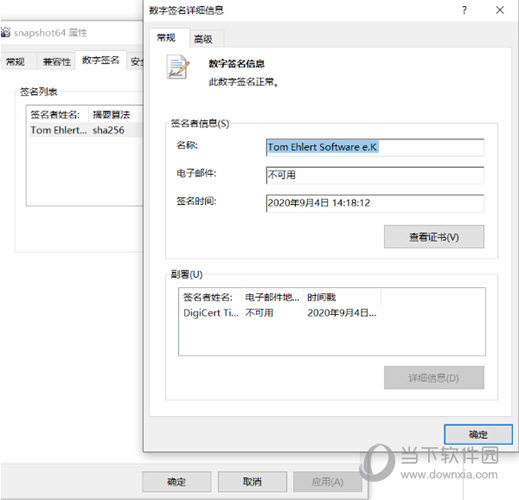Open the partially hidden 安全 tab
The width and height of the screenshot is (519, 500).
(136, 62)
